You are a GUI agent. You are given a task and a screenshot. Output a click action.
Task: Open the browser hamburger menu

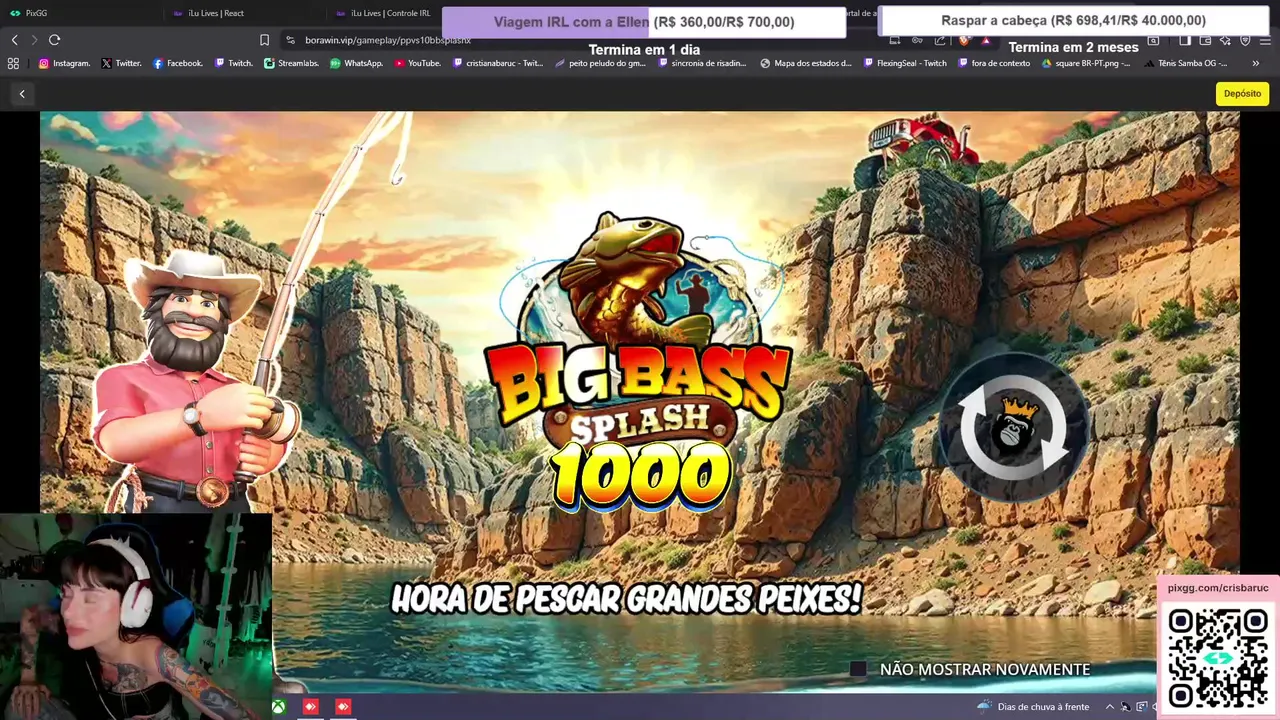point(1266,40)
